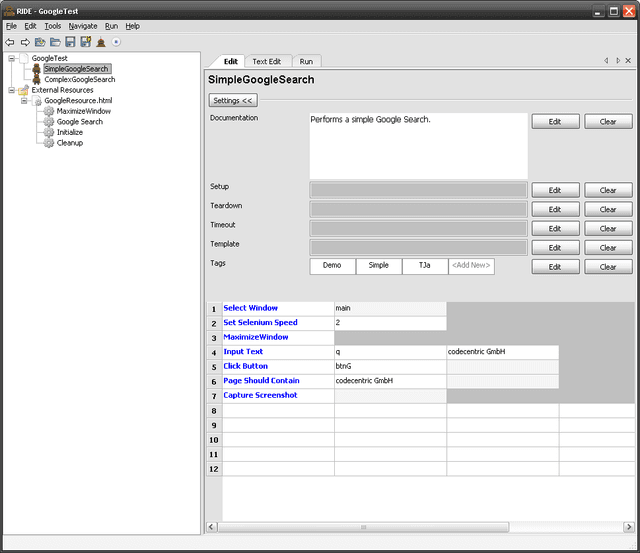Switch to the Text Edit tab
This screenshot has height=553, width=640.
(x=268, y=61)
